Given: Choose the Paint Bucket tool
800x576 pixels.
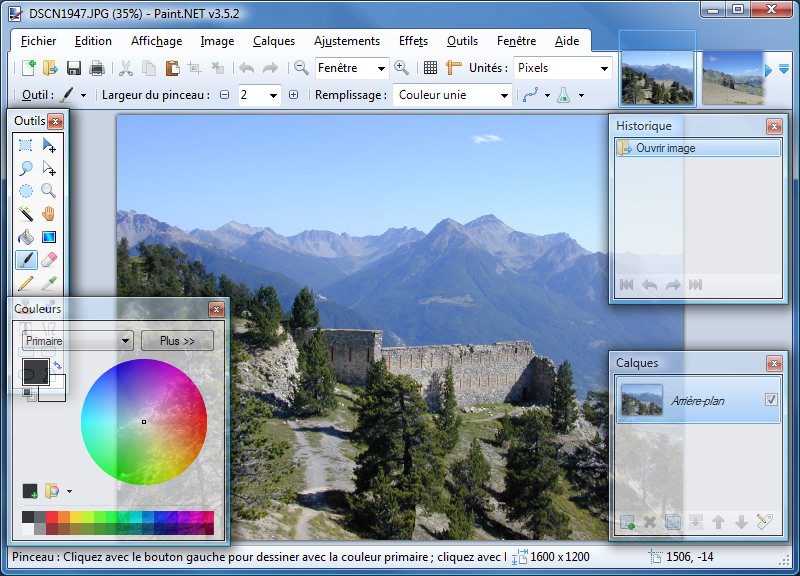Looking at the screenshot, I should [x=26, y=237].
